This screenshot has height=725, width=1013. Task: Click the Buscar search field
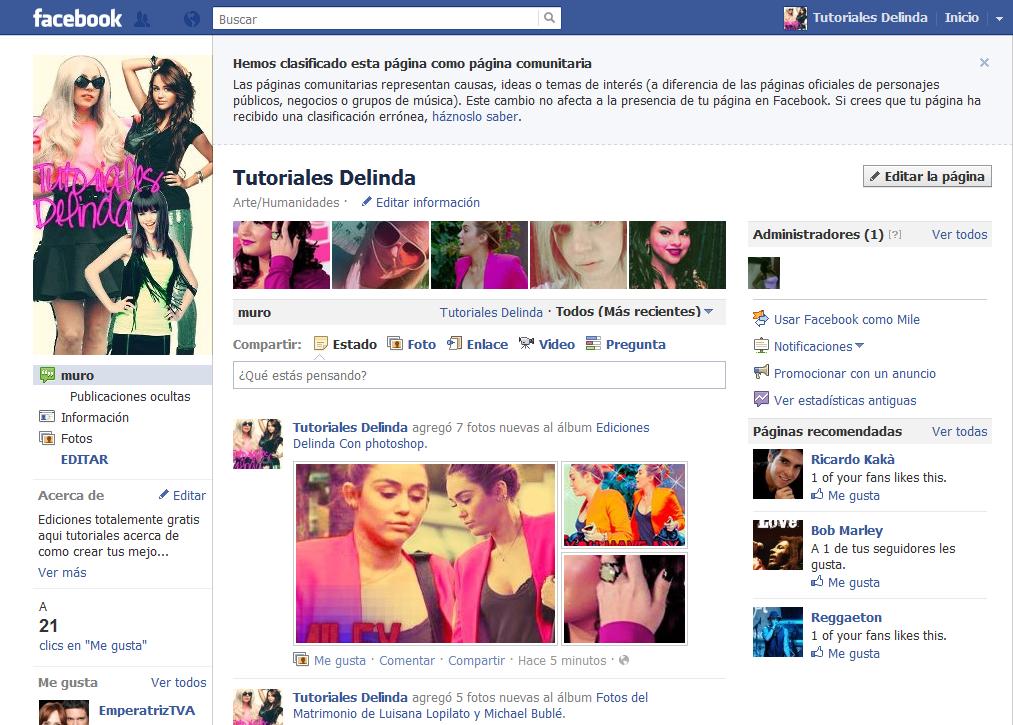click(x=375, y=19)
